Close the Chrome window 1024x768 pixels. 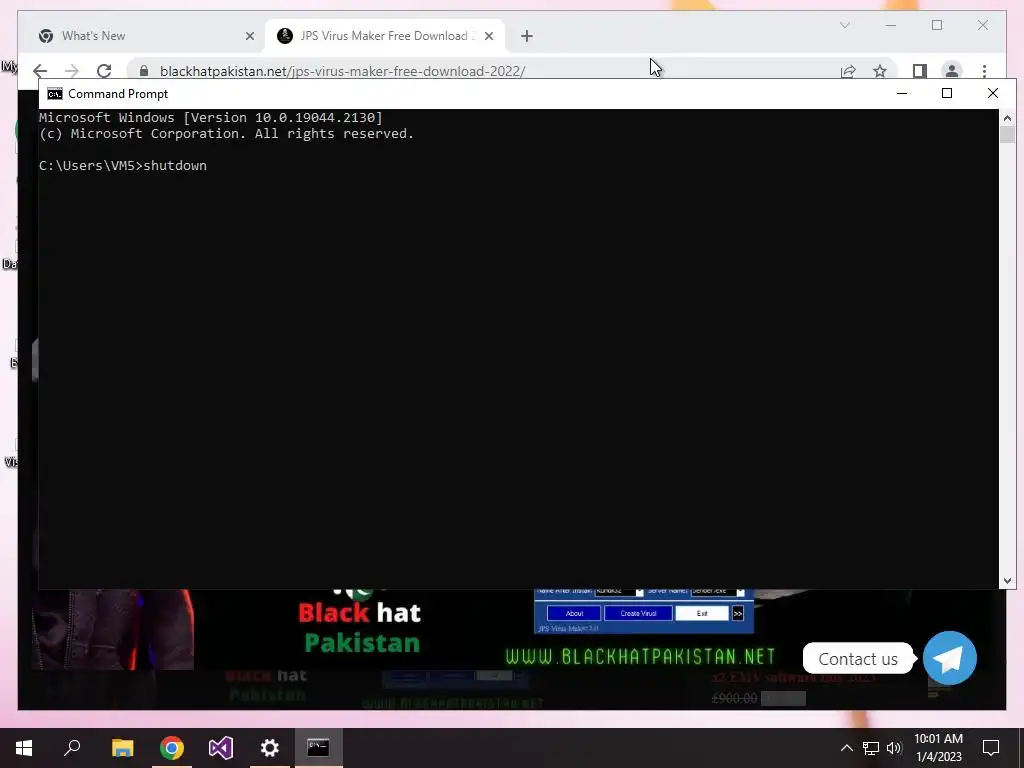click(983, 25)
